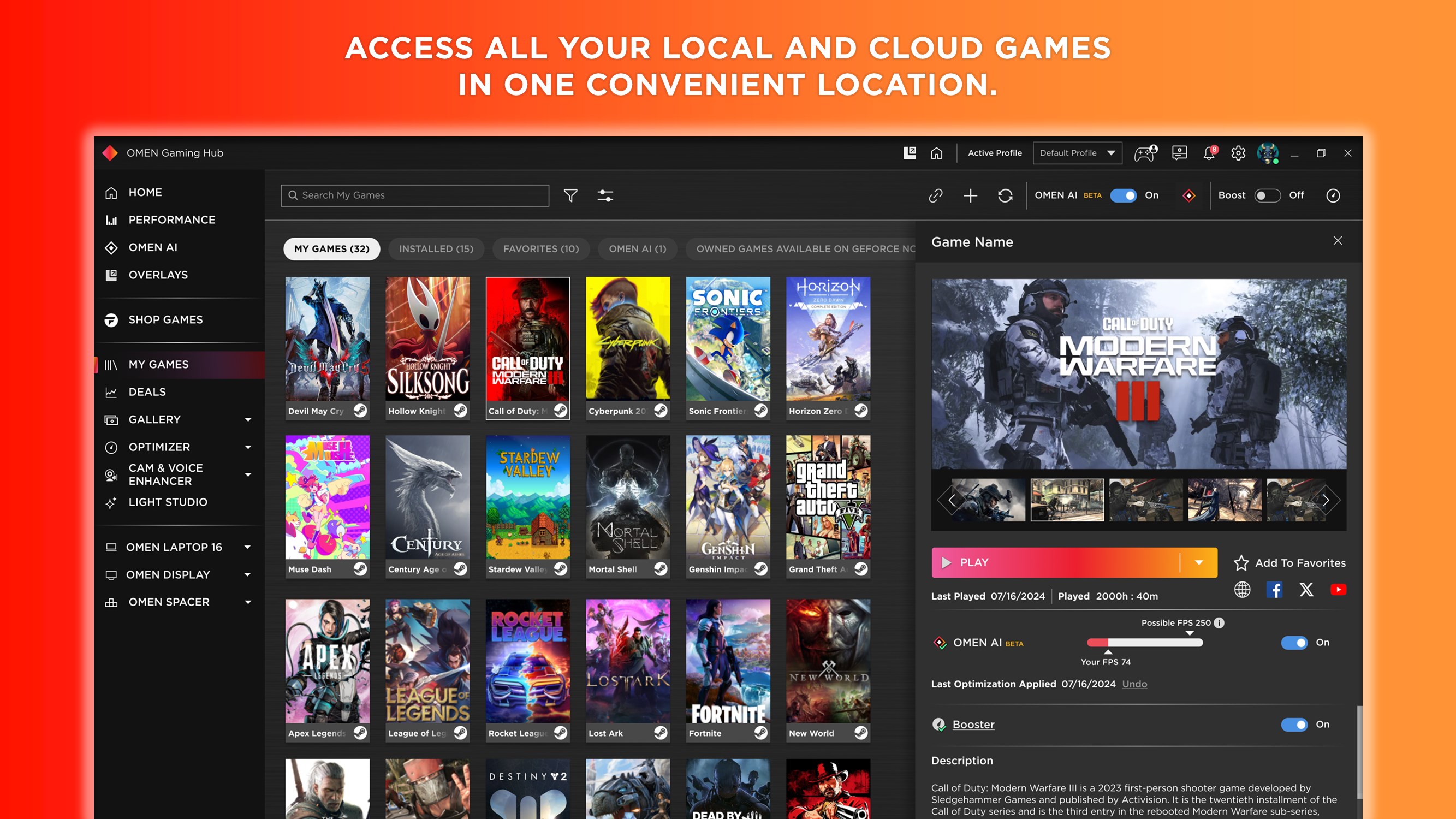Toggle OMEN AI Beta off in the toolbar
Viewport: 1456px width, 819px height.
pyautogui.click(x=1124, y=195)
